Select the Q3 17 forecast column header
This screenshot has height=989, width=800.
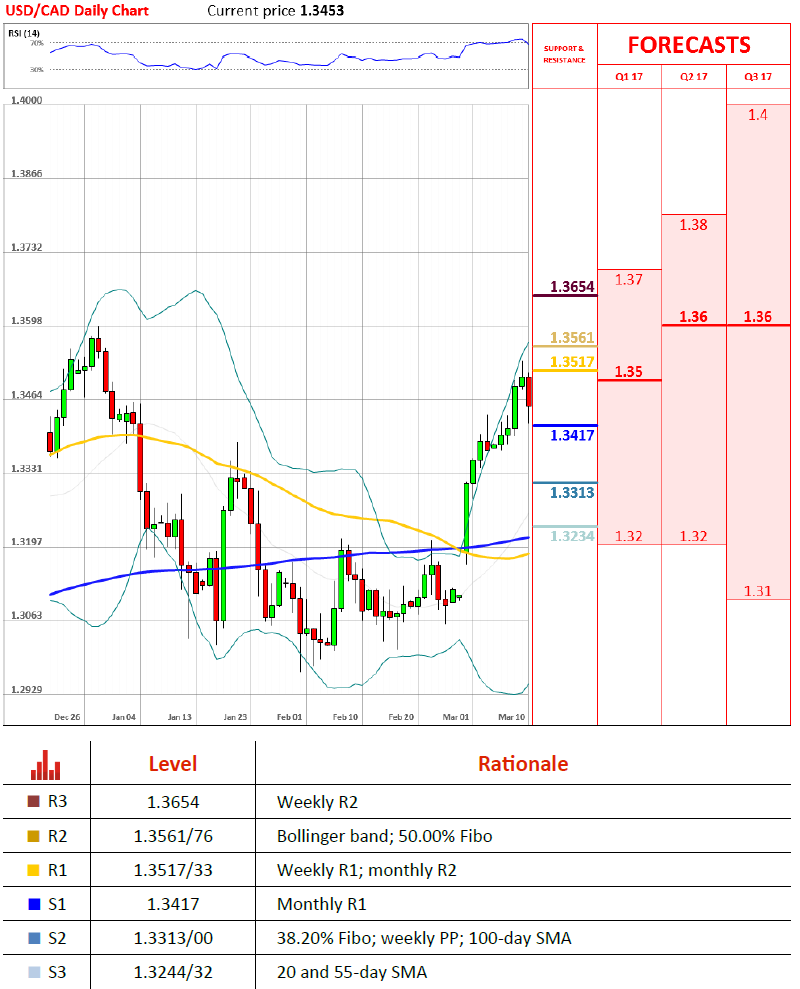(758, 76)
